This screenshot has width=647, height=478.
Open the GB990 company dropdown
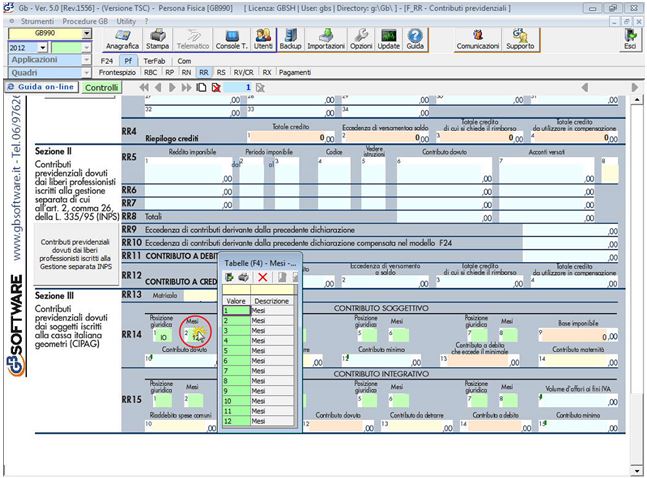[x=87, y=34]
